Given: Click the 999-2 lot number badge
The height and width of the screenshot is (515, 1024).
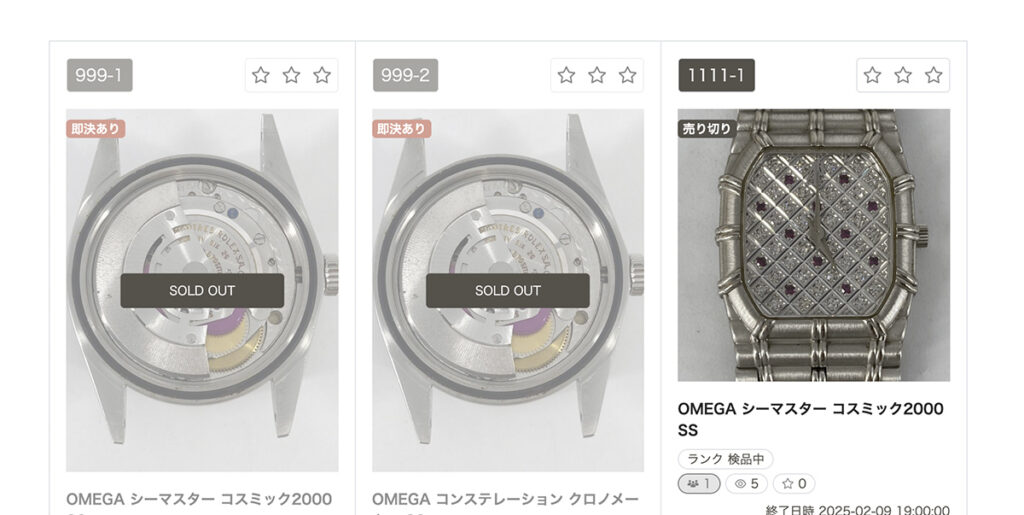Looking at the screenshot, I should tap(406, 75).
